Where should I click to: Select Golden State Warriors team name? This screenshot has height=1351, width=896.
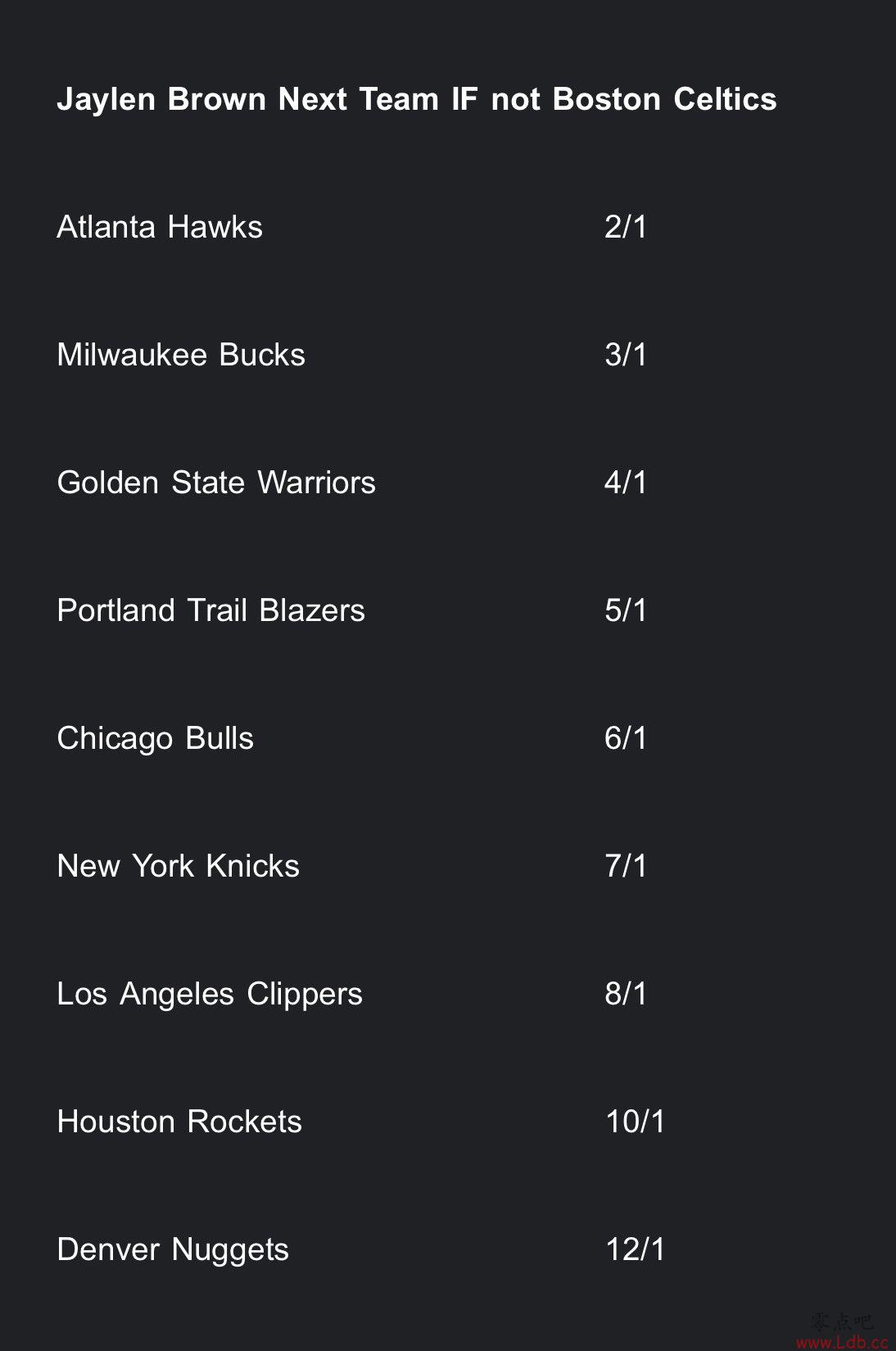click(216, 483)
